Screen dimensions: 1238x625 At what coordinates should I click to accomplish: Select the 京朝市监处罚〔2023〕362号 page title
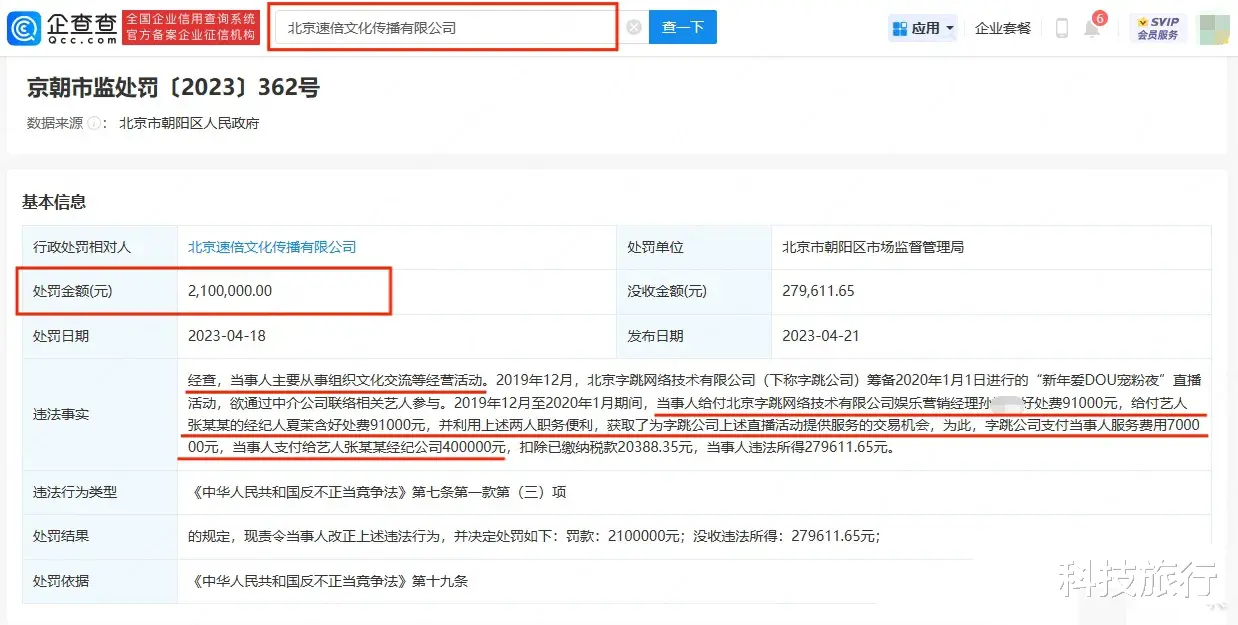pos(173,88)
